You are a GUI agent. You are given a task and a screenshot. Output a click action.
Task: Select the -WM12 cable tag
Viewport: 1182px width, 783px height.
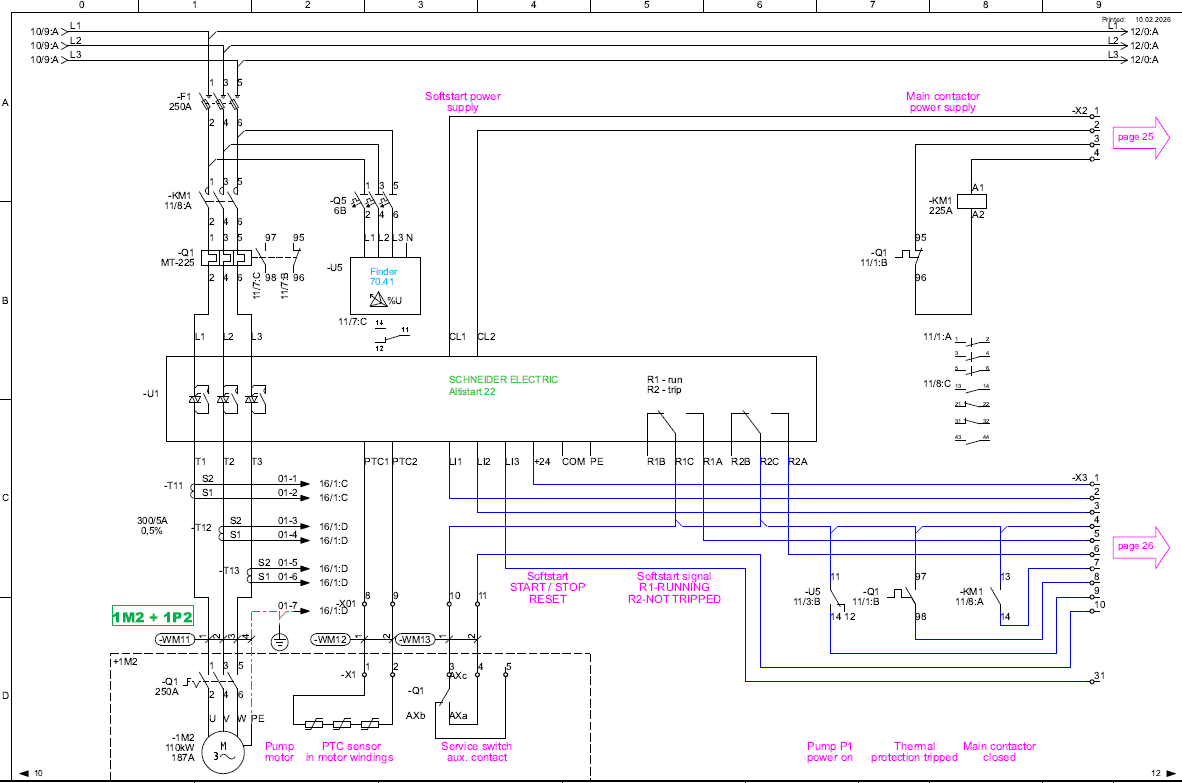tap(333, 638)
